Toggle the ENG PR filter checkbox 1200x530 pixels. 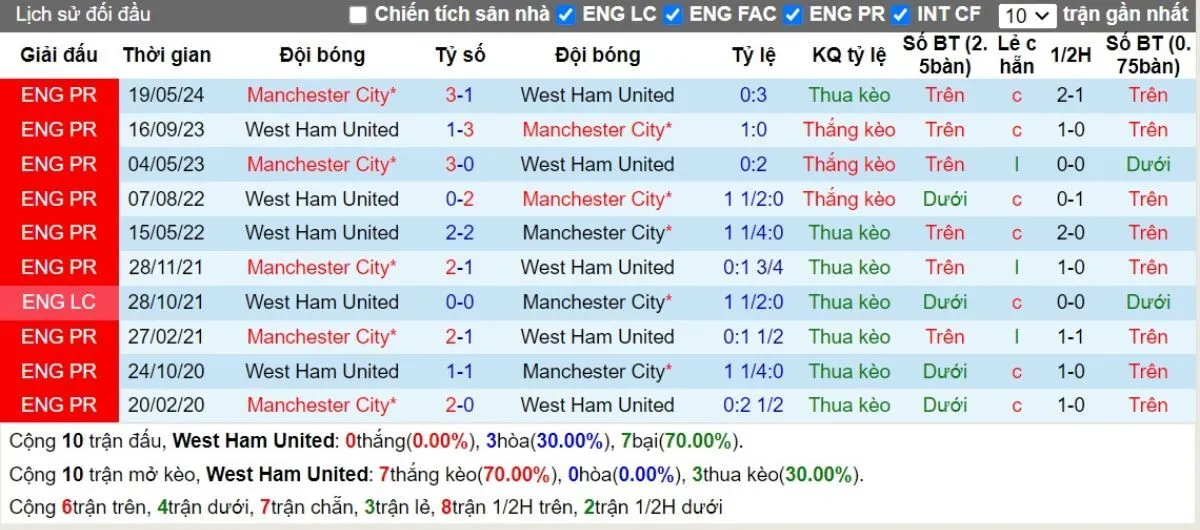coord(793,15)
